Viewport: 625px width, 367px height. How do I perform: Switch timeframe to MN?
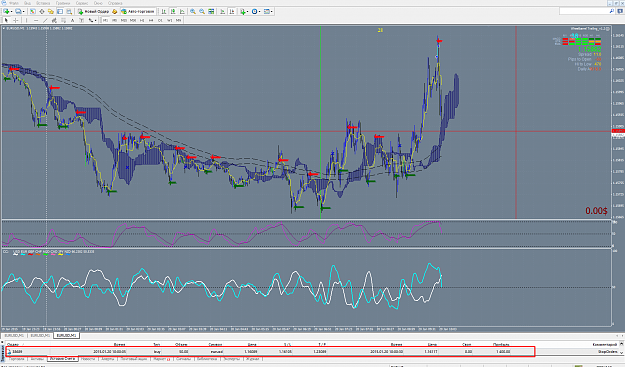pos(178,20)
